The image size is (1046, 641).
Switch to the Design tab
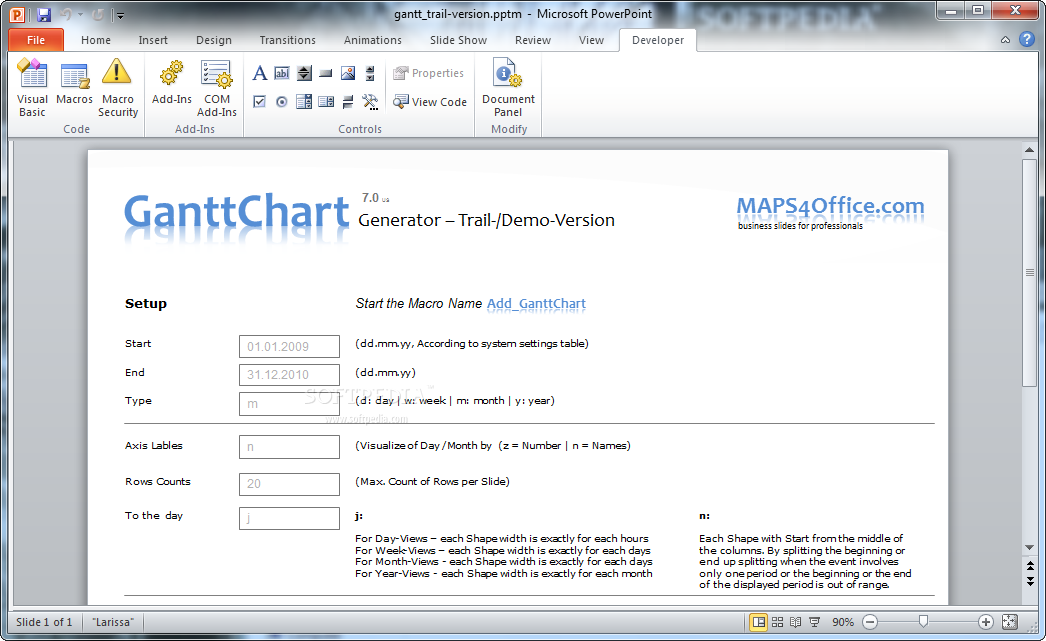[x=213, y=40]
